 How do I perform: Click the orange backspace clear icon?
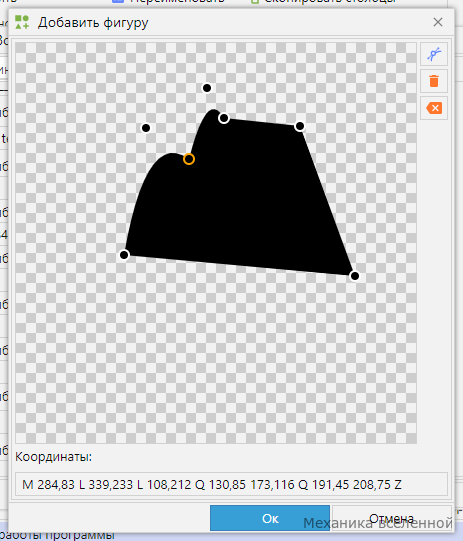click(434, 108)
